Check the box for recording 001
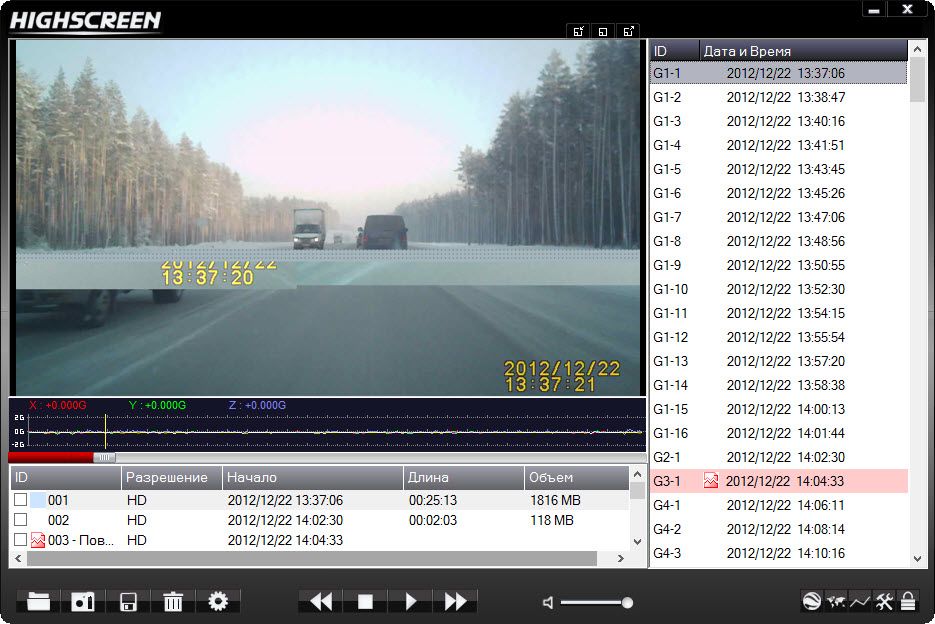The image size is (935, 624). pyautogui.click(x=20, y=500)
